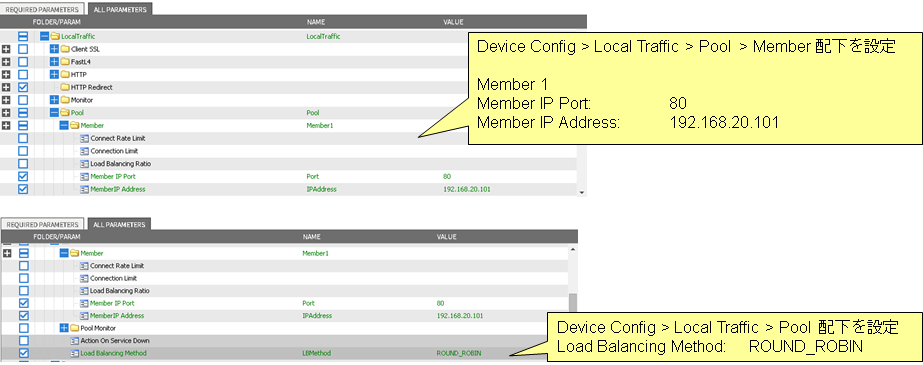Click Connect Rate Limit parameter icon, upper panel
The image size is (923, 365).
[84, 138]
